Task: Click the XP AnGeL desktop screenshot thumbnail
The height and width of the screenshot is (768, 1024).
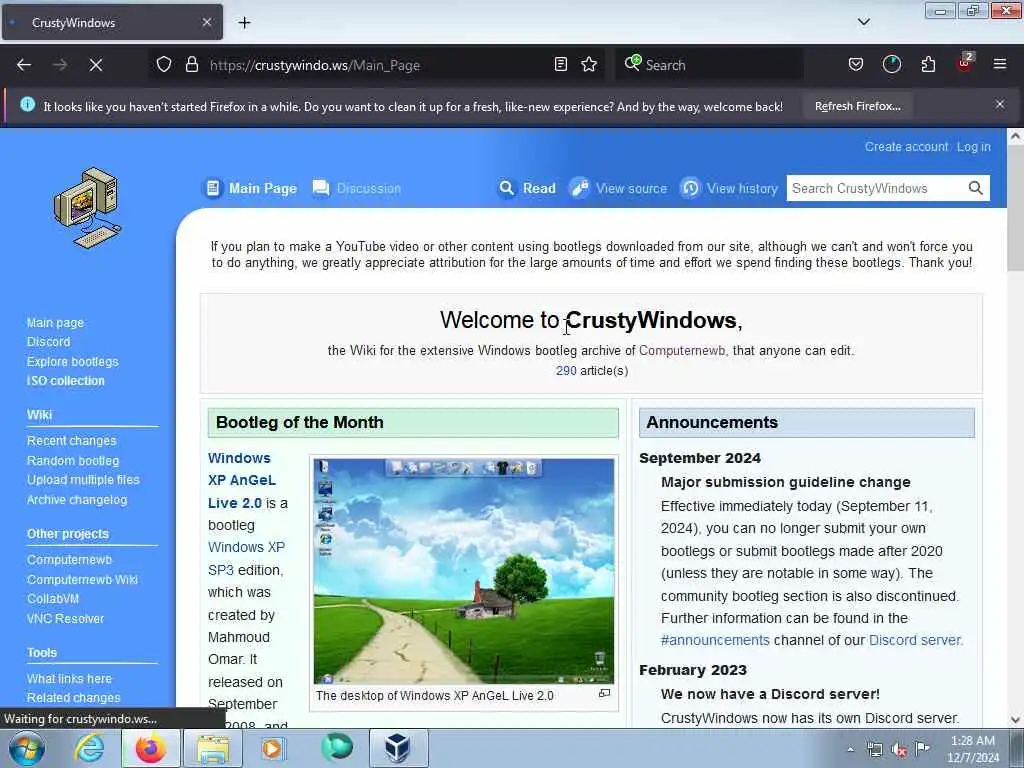Action: click(464, 571)
